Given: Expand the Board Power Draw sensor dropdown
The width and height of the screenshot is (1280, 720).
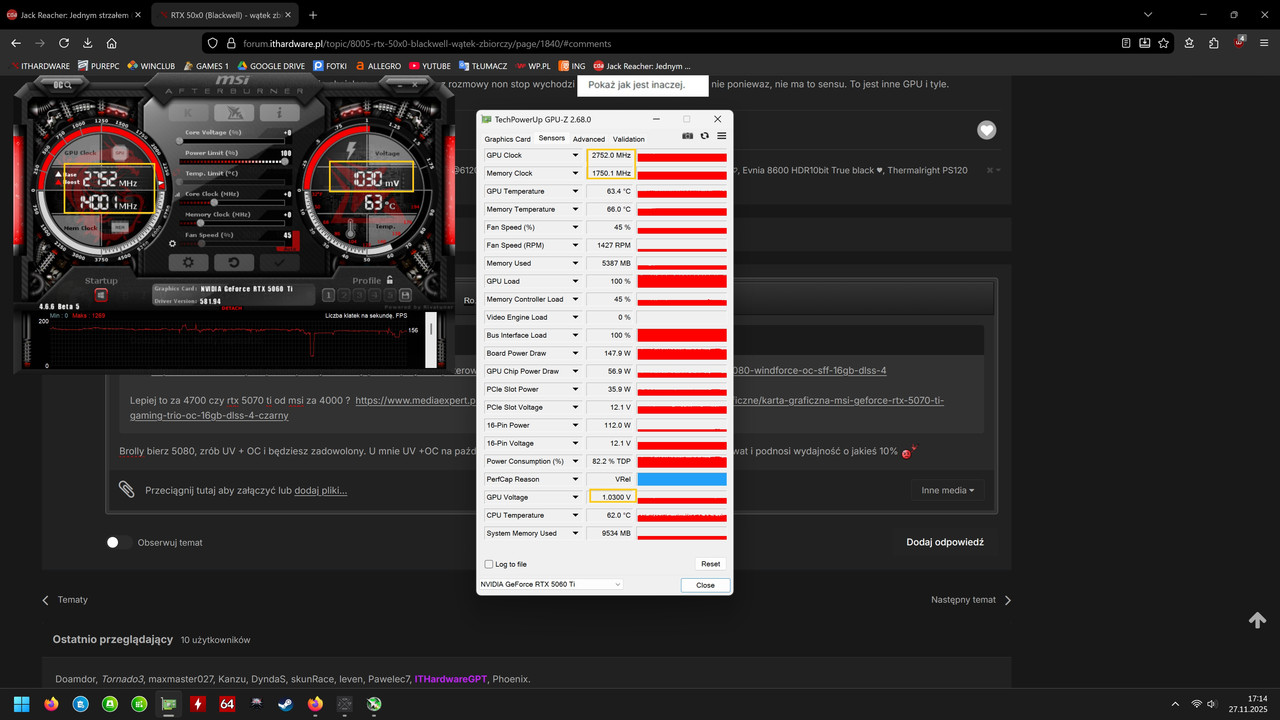Looking at the screenshot, I should click(575, 353).
